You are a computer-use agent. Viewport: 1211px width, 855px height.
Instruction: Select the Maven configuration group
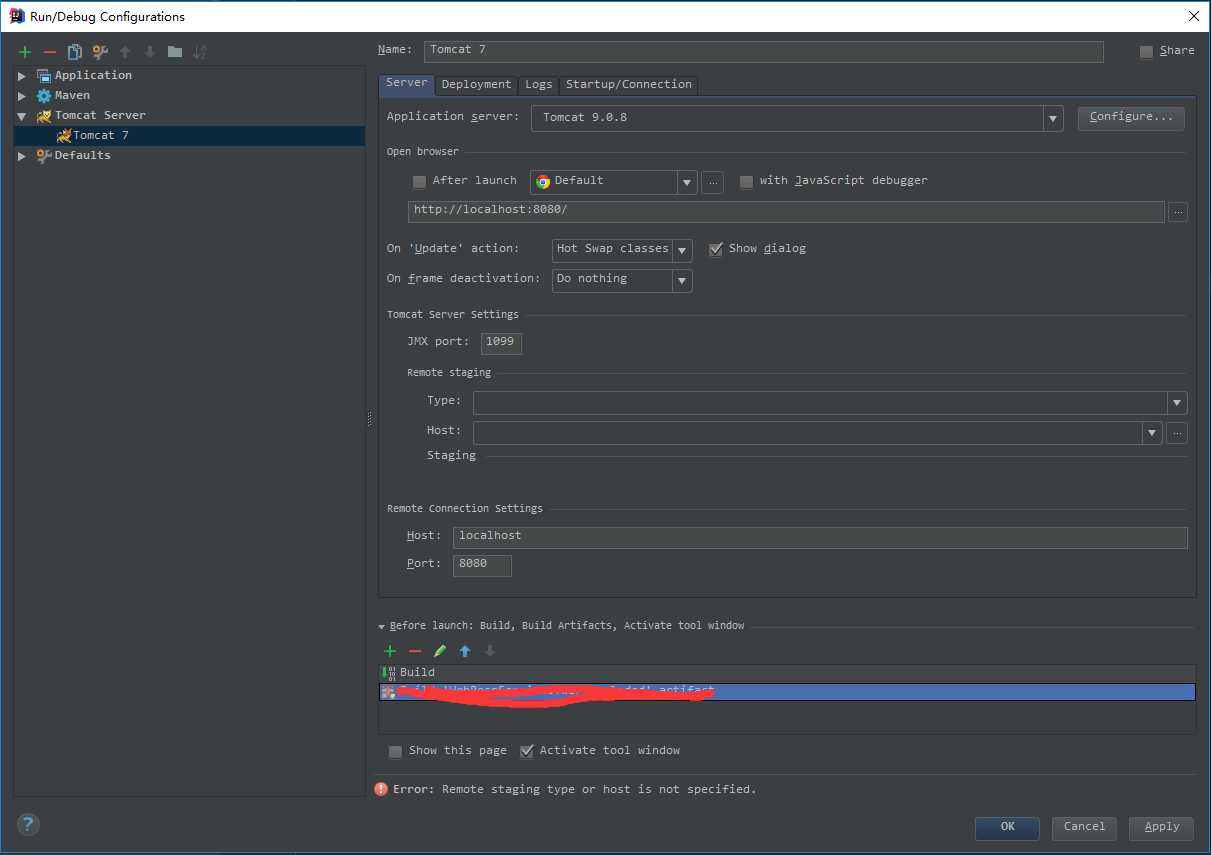pyautogui.click(x=72, y=96)
